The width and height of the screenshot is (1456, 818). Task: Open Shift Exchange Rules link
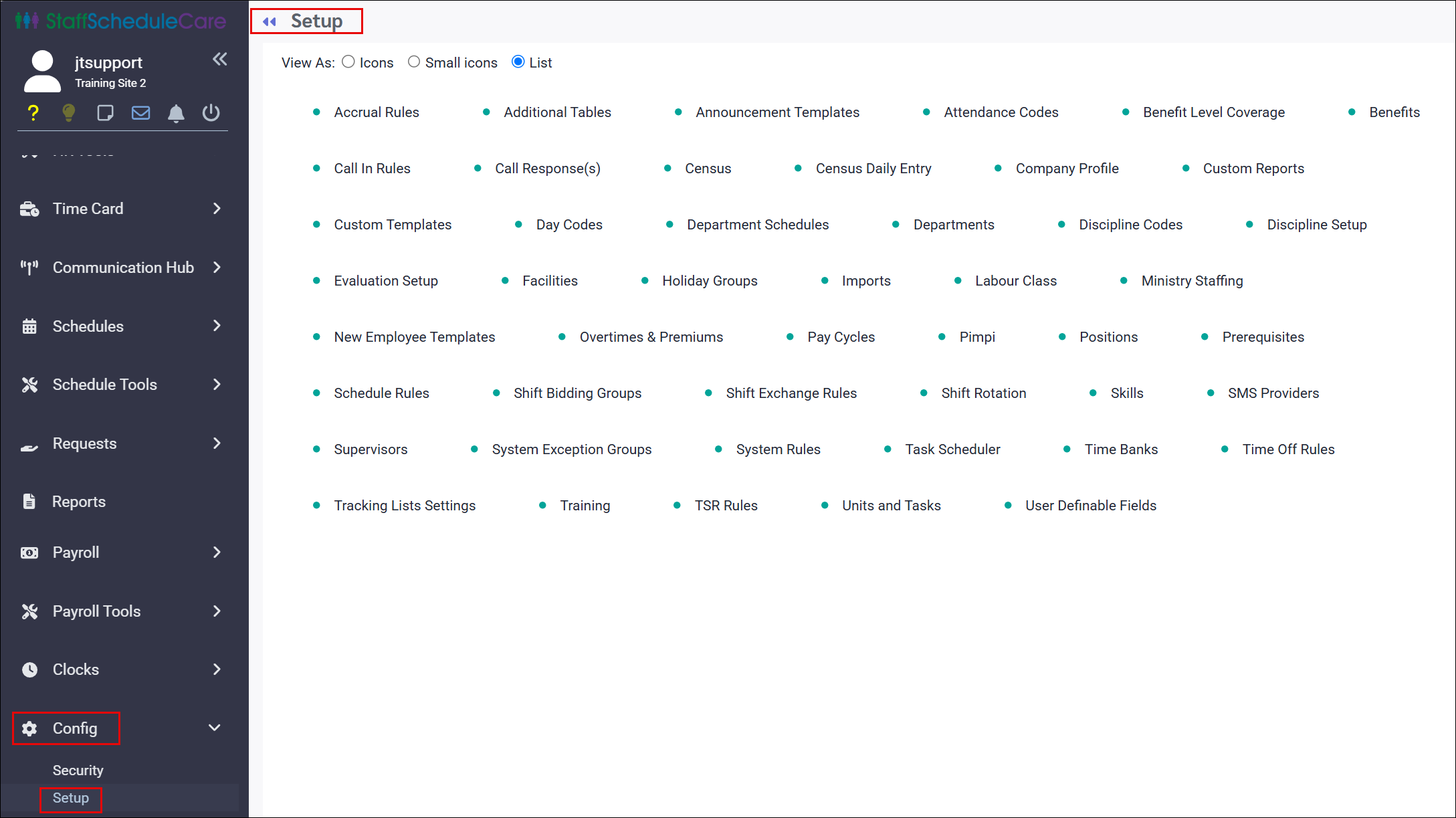791,393
